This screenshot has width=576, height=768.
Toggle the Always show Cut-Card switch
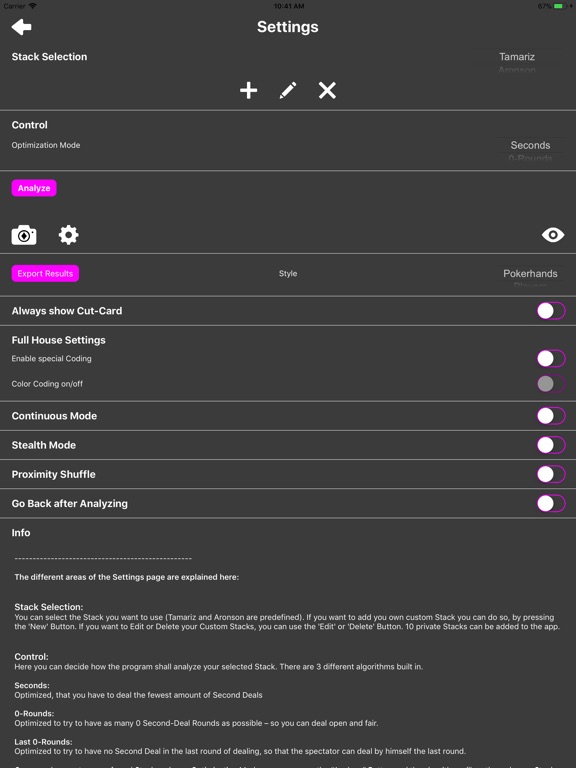coord(551,311)
